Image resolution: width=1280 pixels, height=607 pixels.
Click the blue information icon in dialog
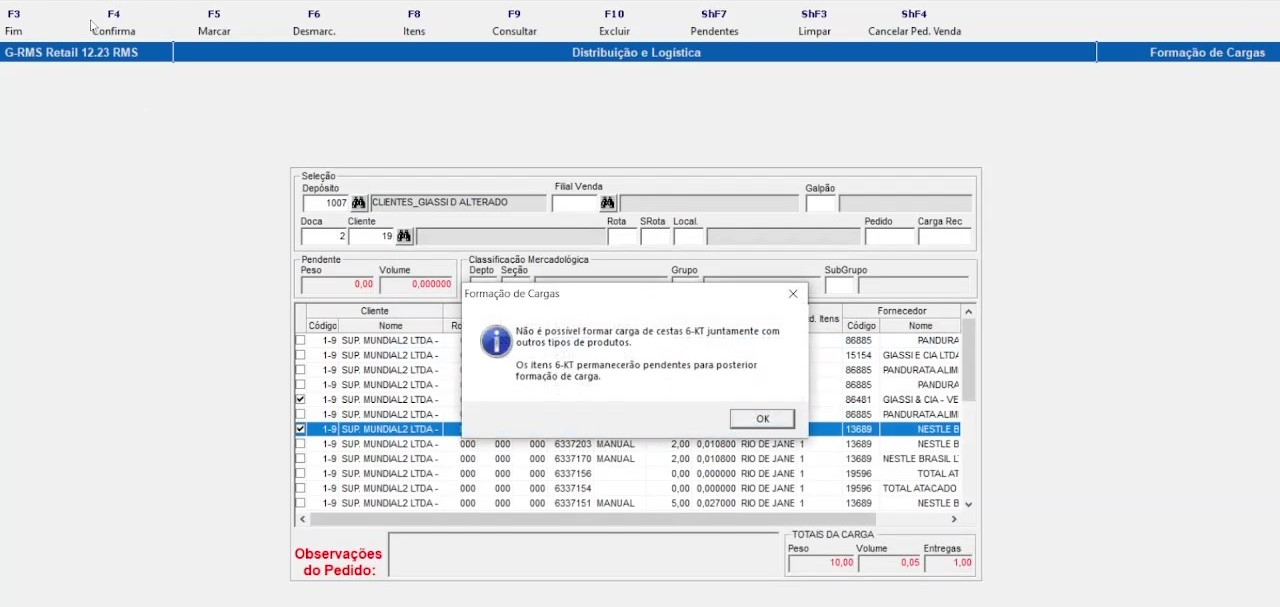496,341
